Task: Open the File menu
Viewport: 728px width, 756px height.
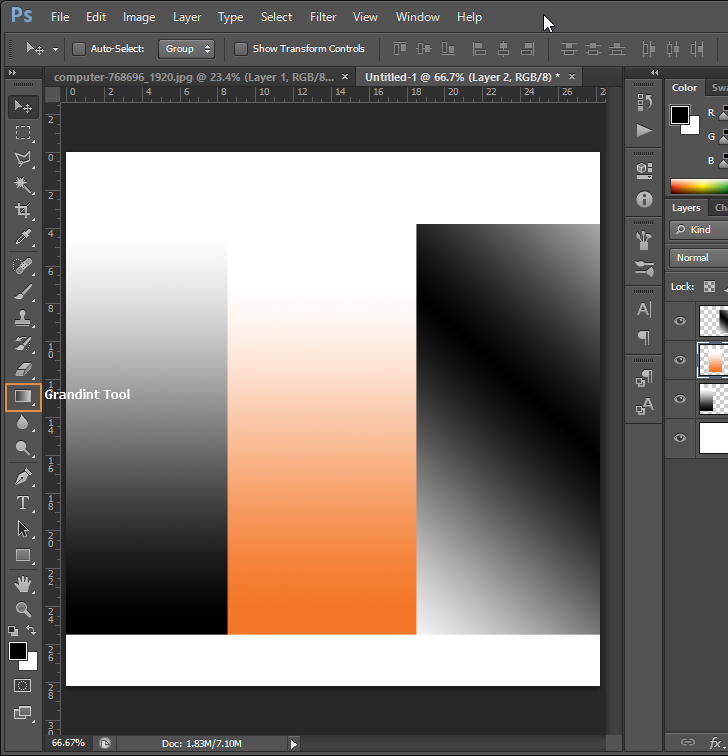Action: [60, 17]
